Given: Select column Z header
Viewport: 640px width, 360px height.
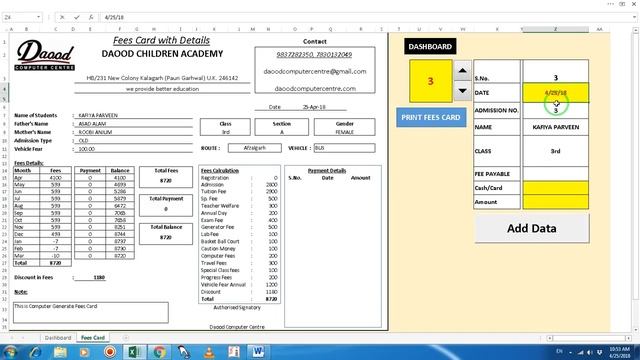Looking at the screenshot, I should (556, 29).
